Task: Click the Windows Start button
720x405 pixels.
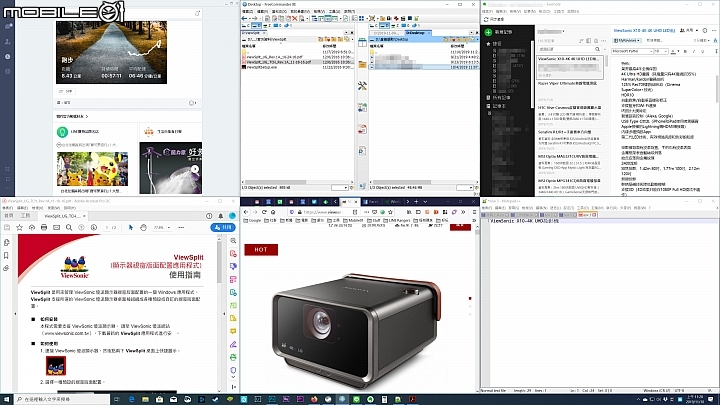Action: [7, 399]
